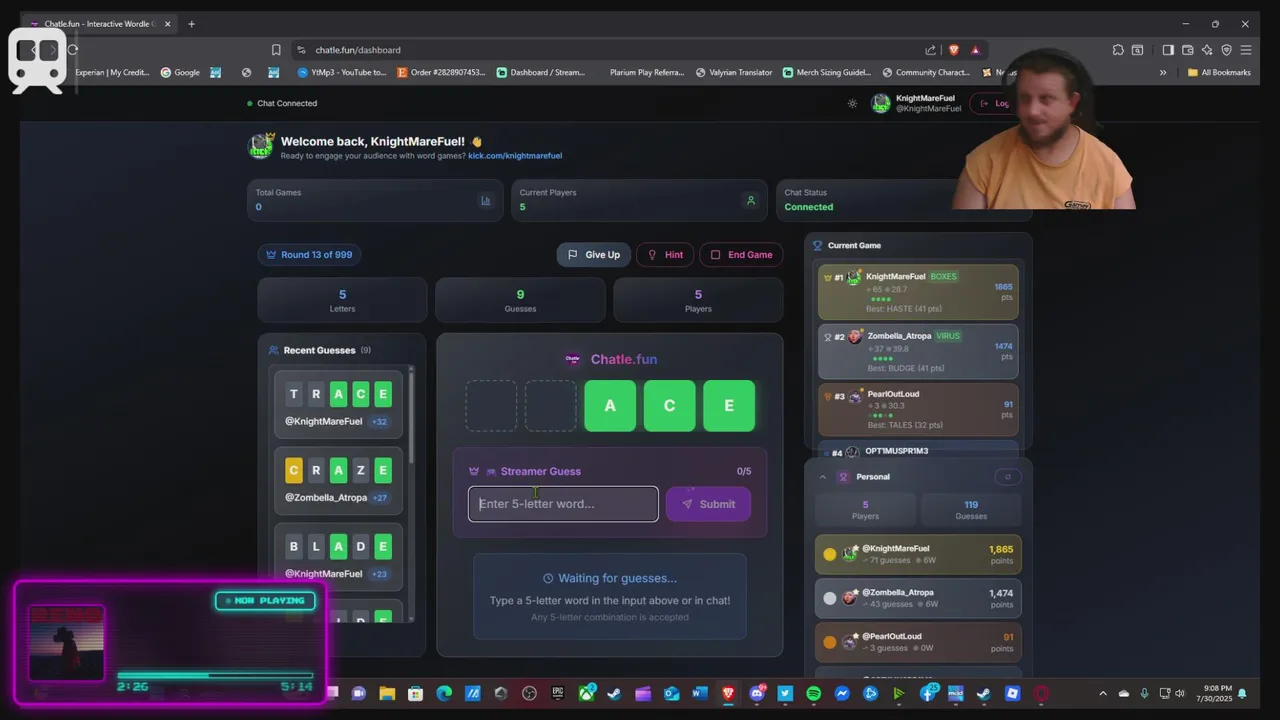This screenshot has width=1280, height=720.
Task: Request a Hint for the word
Action: 665,255
